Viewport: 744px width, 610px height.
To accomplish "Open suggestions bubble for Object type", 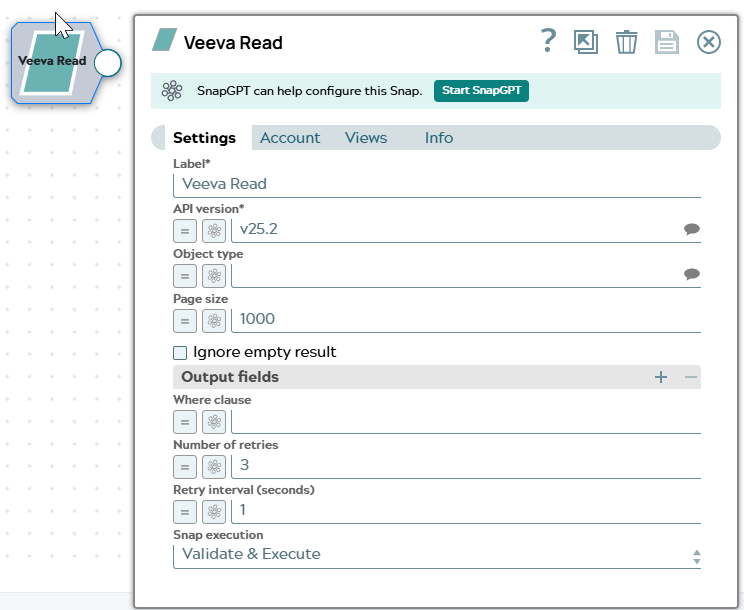I will click(x=691, y=274).
